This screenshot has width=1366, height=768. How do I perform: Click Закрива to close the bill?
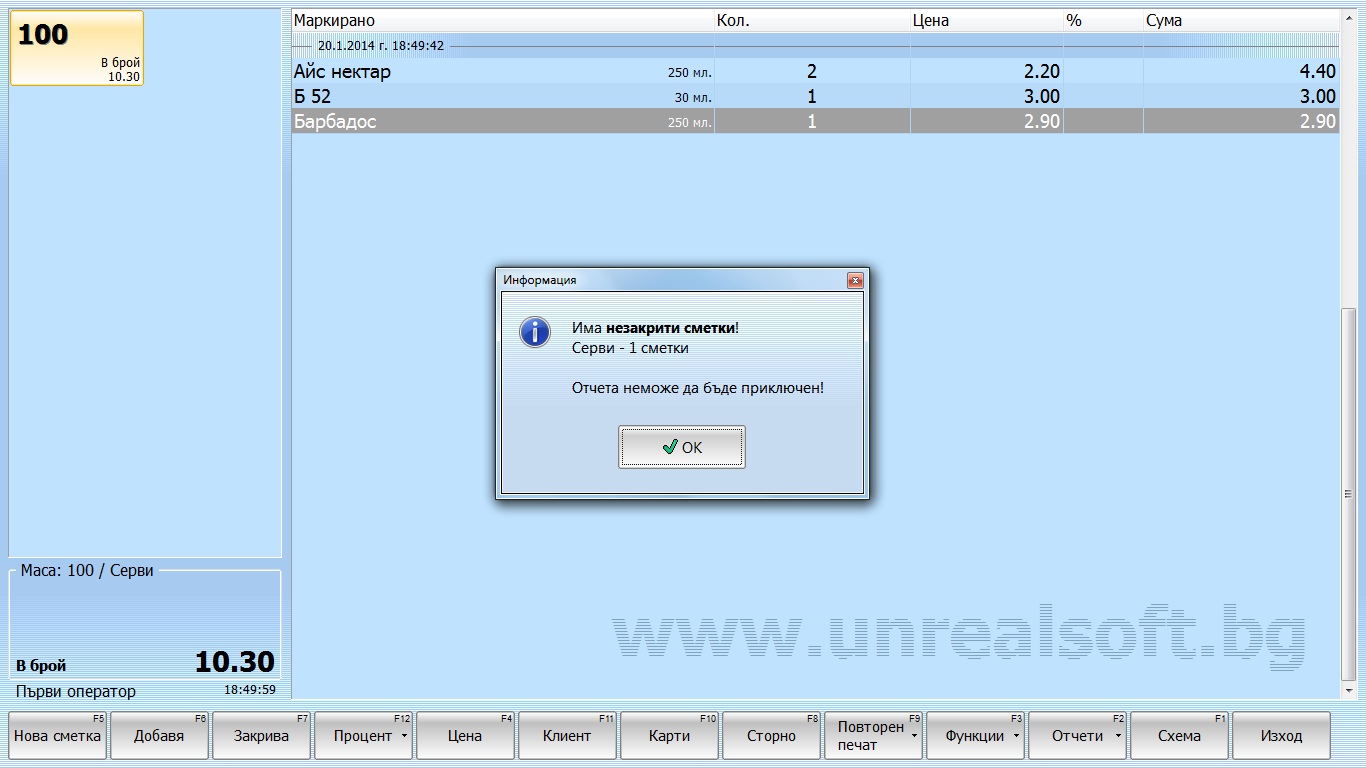coord(261,736)
